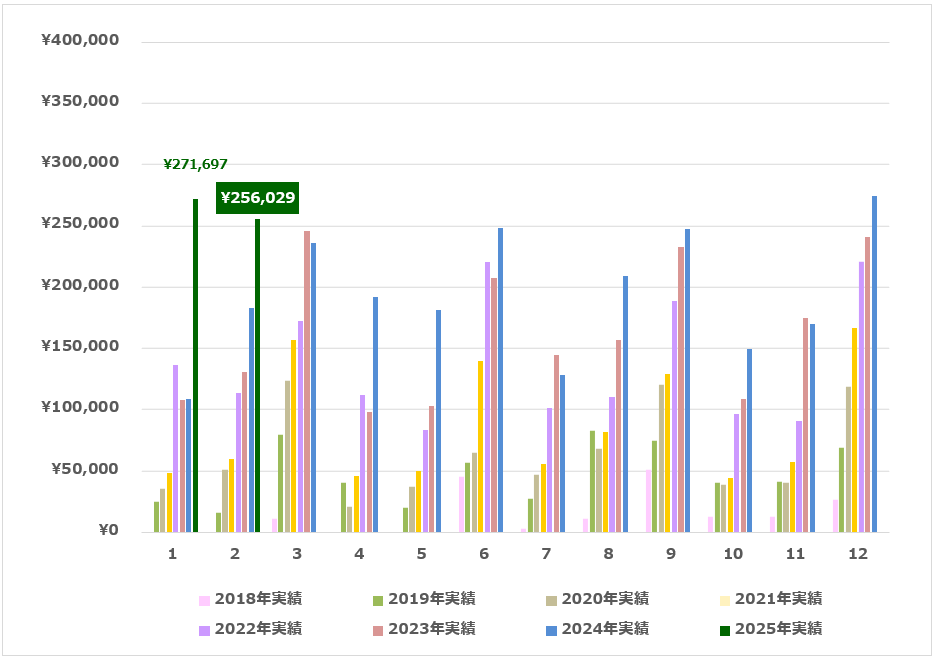Select the 2022年実績 legend label

tap(258, 629)
